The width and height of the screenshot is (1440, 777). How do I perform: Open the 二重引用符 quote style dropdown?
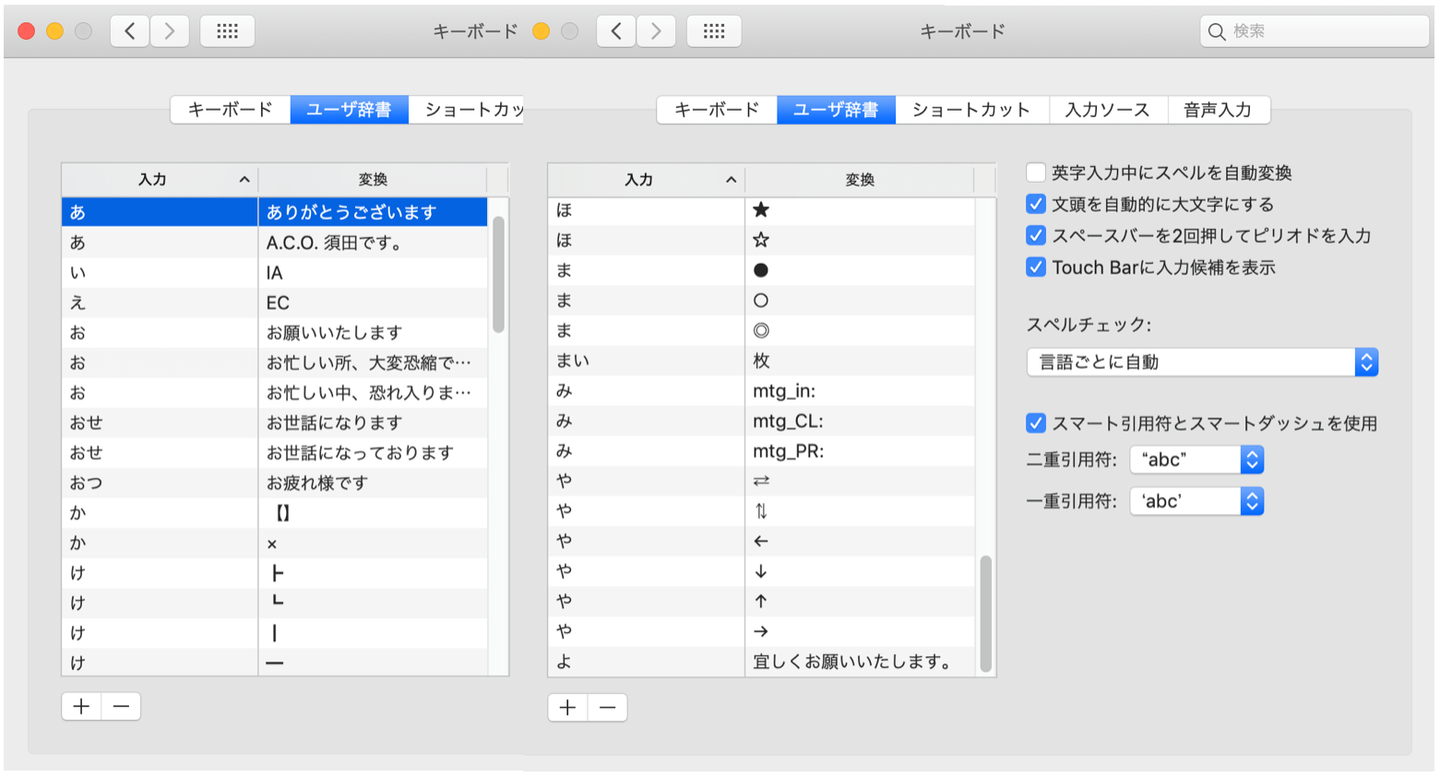tap(1197, 460)
